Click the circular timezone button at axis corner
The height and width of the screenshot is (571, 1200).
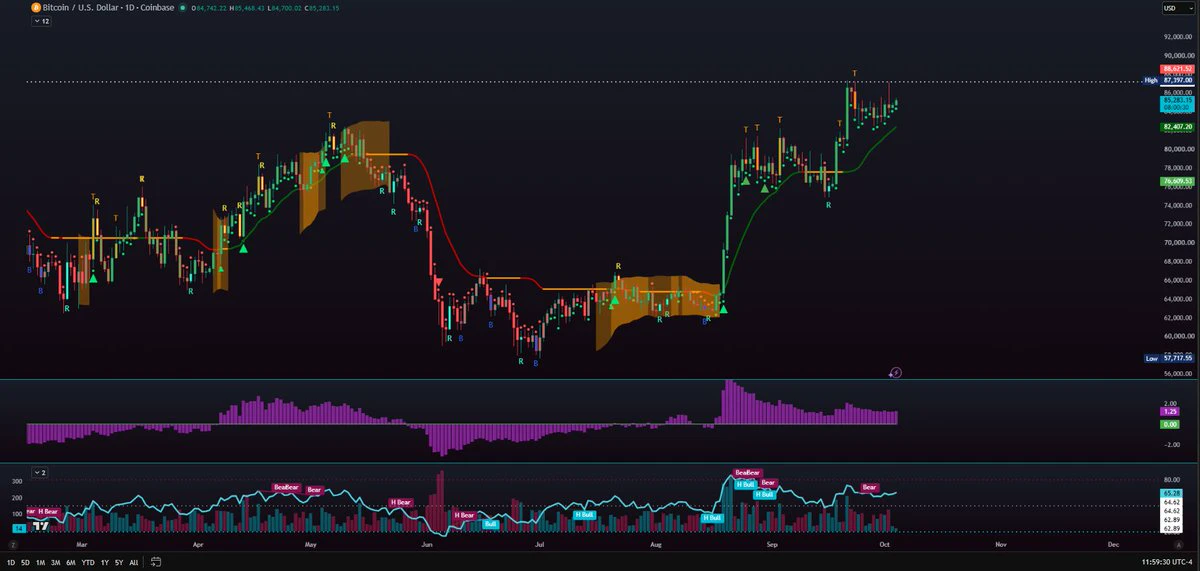(11, 546)
